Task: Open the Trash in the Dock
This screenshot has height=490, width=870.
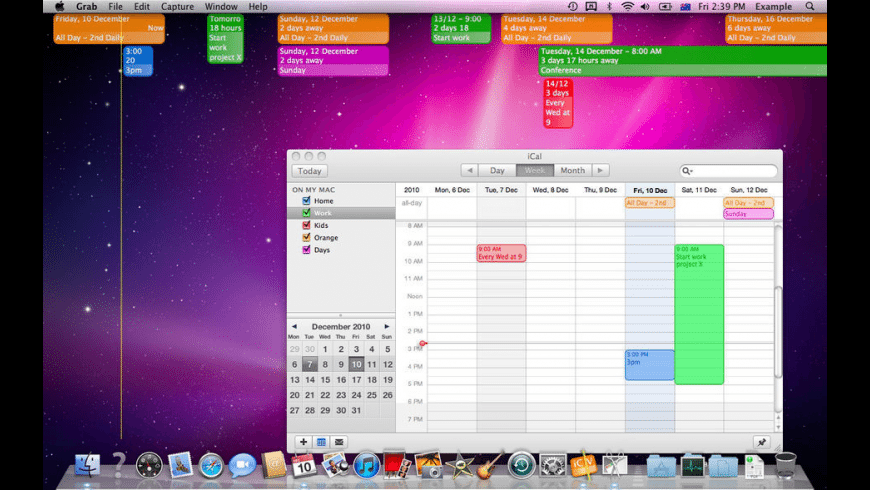Action: 785,465
